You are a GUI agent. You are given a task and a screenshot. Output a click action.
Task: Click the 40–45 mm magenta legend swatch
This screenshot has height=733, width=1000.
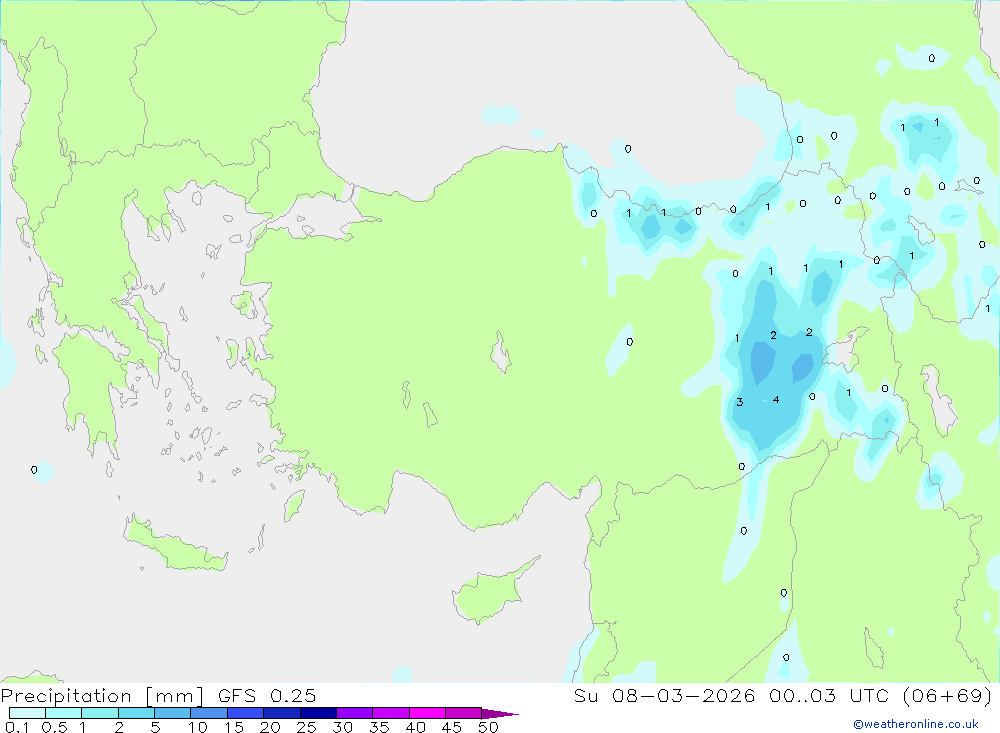pos(427,713)
